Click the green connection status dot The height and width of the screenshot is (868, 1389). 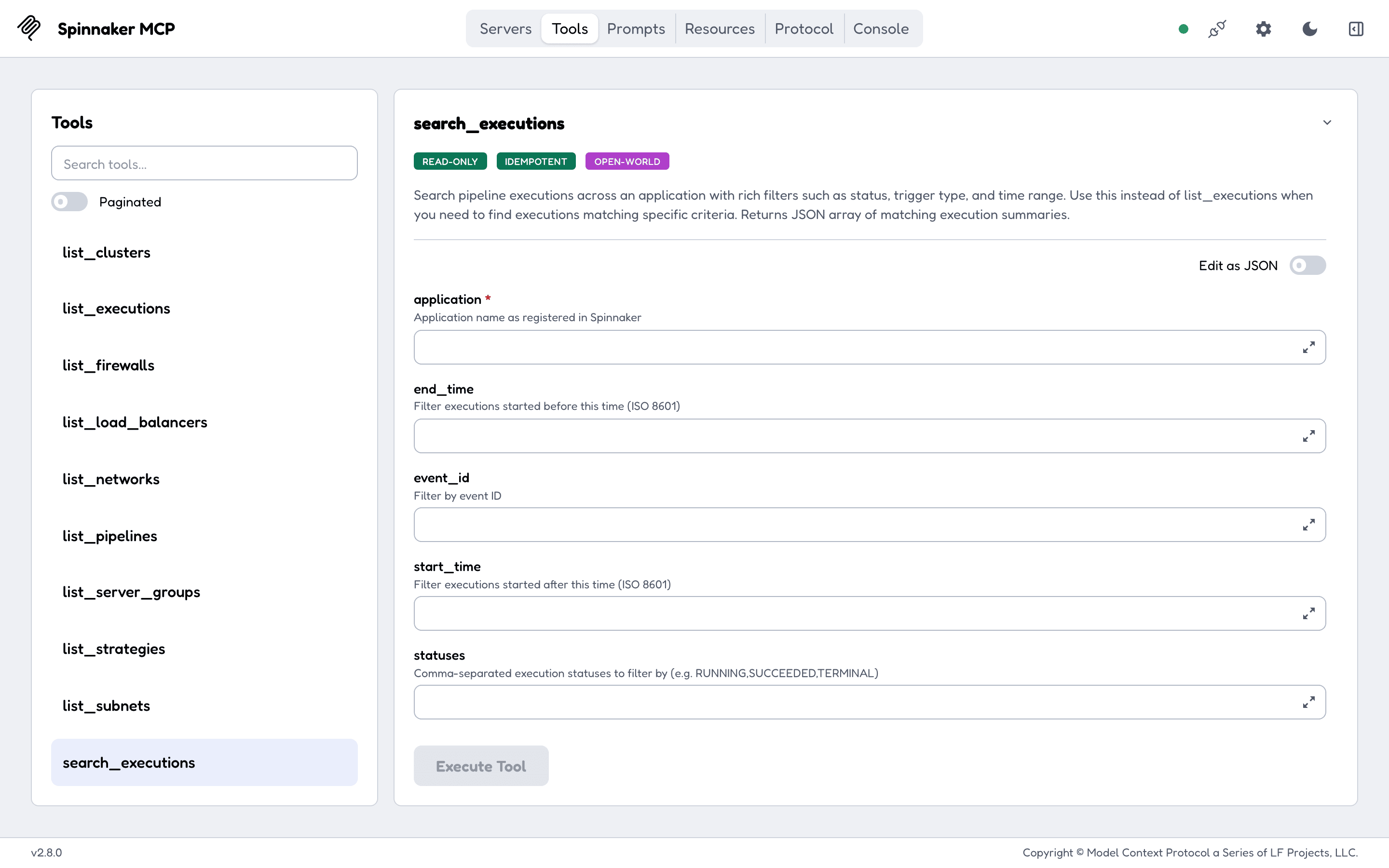pyautogui.click(x=1183, y=29)
